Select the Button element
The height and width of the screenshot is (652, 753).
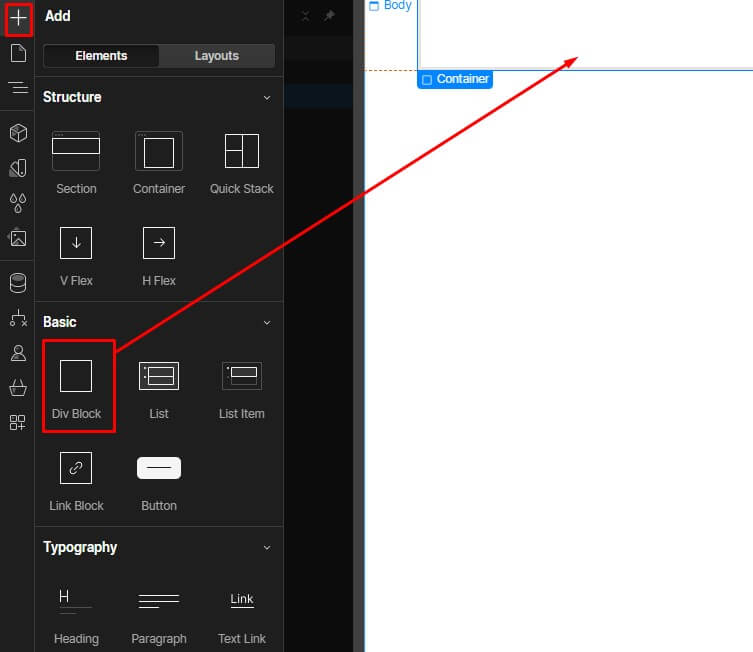159,482
